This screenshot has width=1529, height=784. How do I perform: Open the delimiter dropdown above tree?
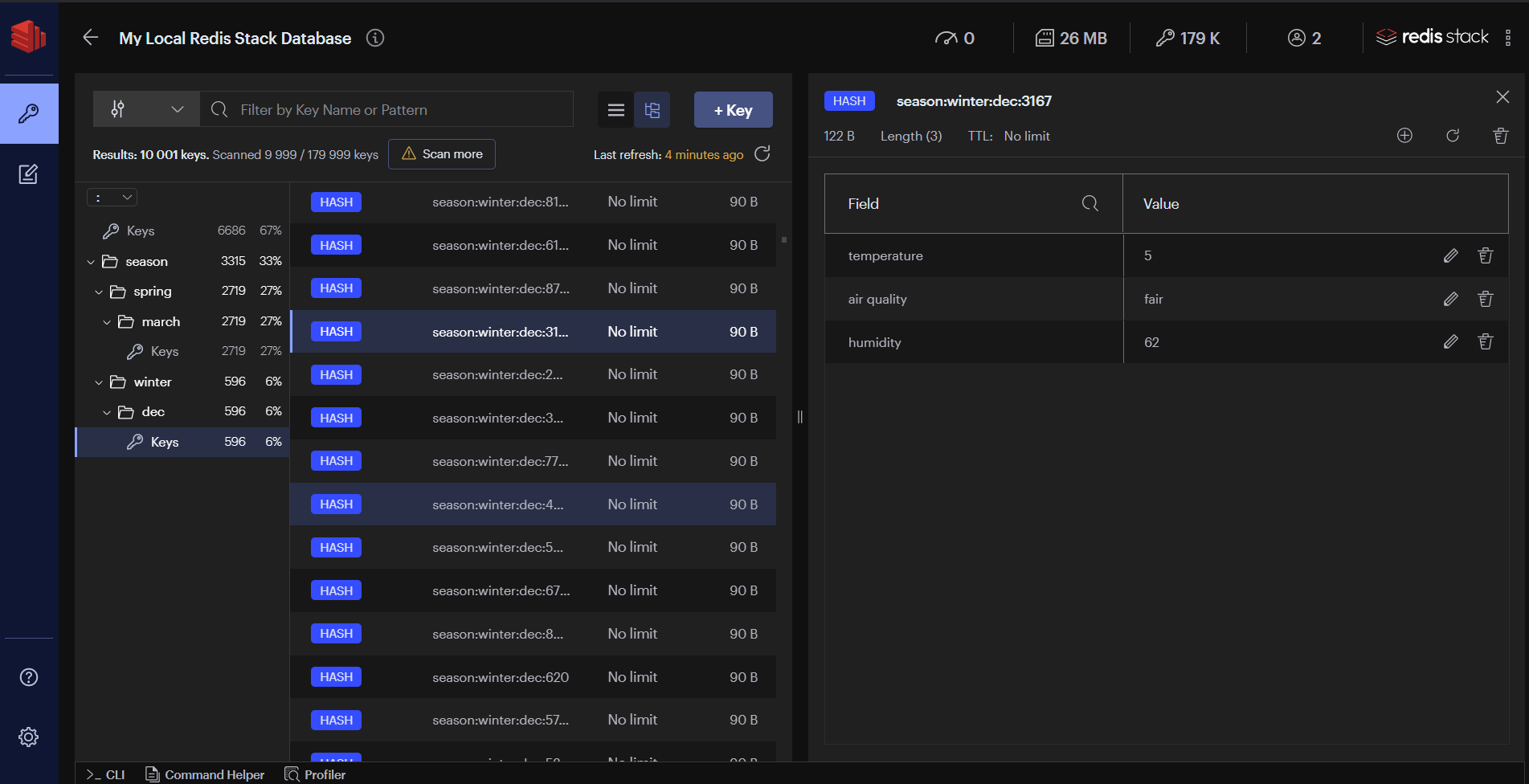112,198
